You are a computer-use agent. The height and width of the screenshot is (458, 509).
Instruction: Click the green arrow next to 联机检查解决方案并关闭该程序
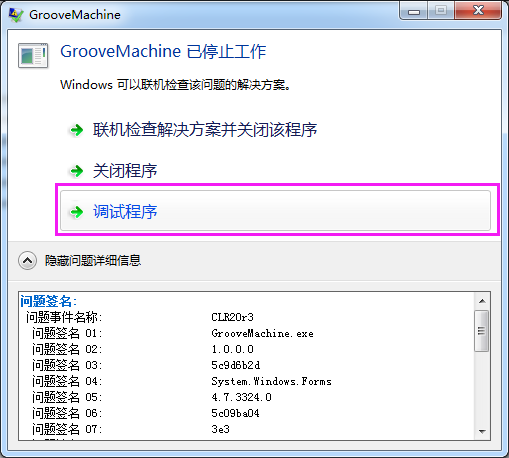coord(77,130)
